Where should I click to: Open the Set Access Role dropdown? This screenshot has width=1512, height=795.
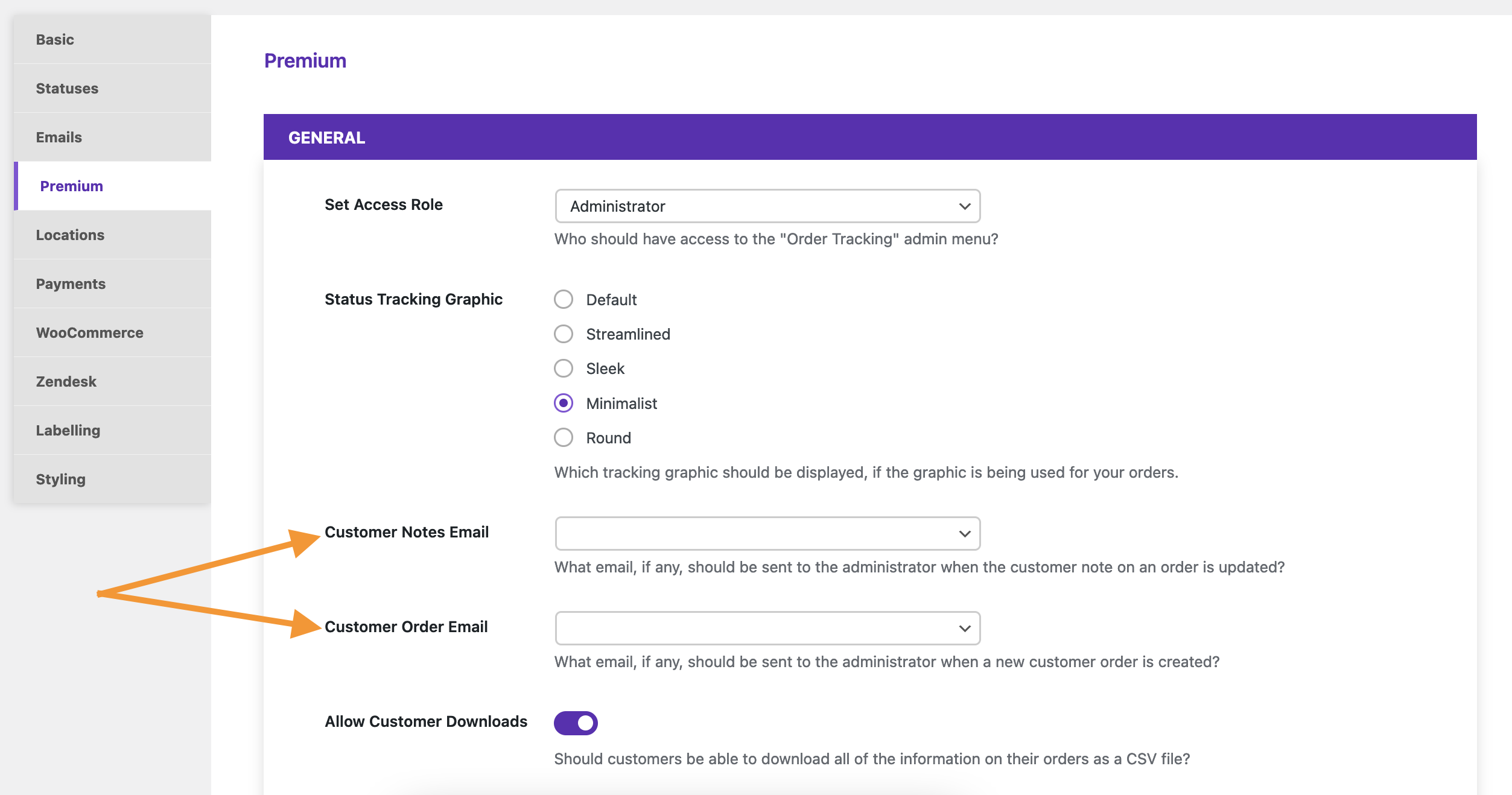coord(767,206)
